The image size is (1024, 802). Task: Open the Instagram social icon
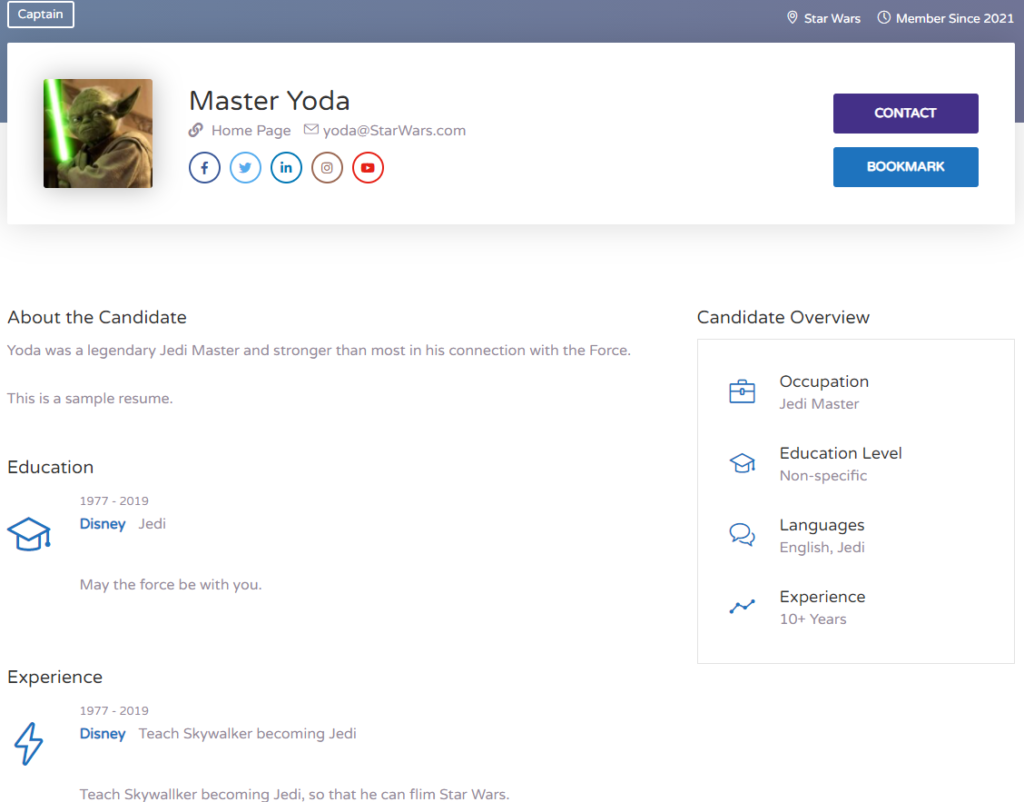(327, 168)
